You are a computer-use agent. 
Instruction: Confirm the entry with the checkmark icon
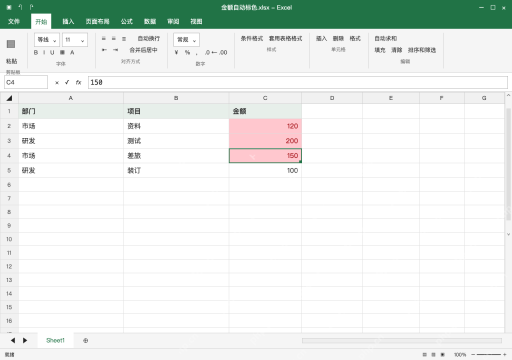[x=67, y=82]
